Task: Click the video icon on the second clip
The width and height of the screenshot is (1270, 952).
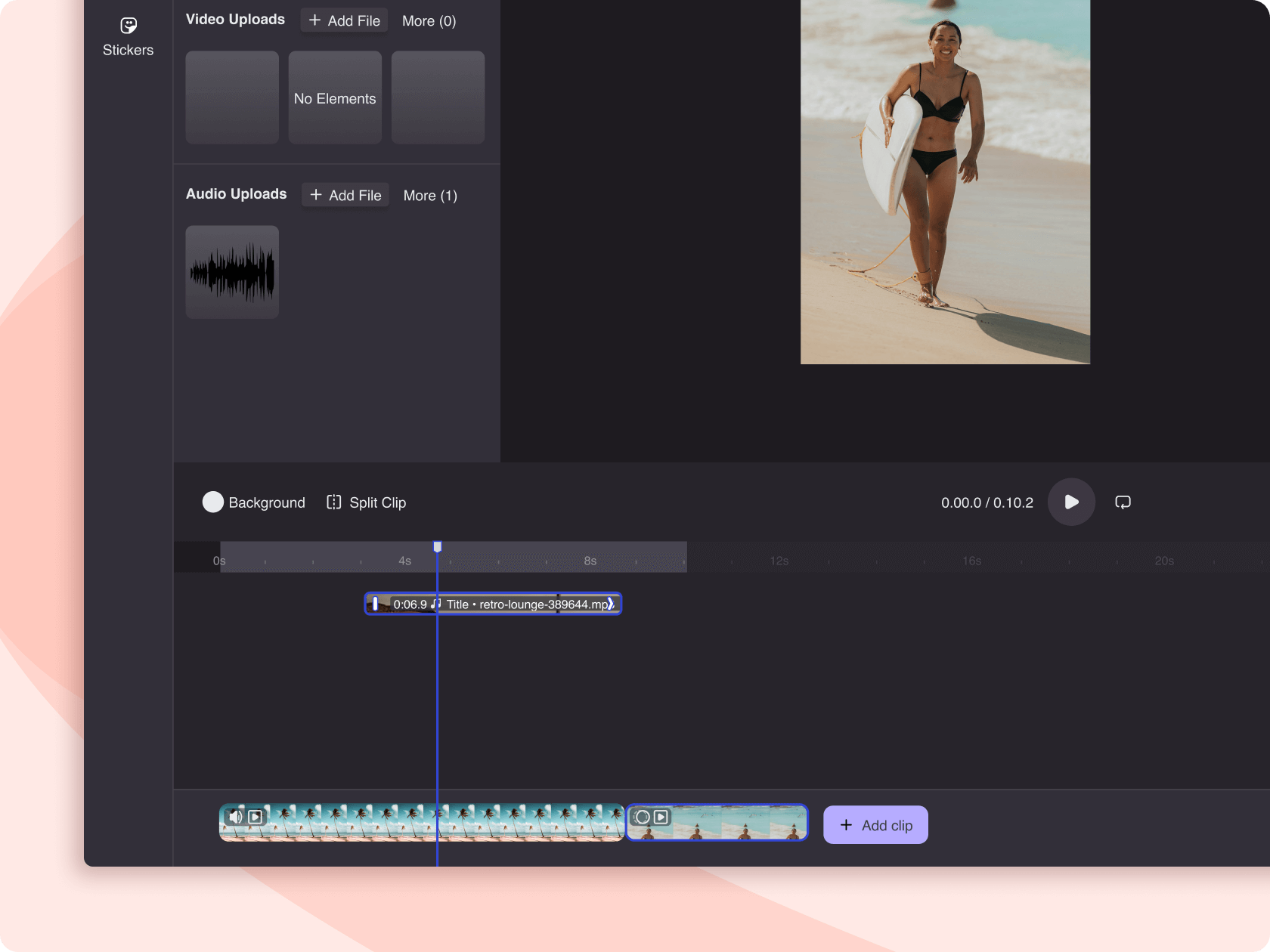Action: point(661,817)
